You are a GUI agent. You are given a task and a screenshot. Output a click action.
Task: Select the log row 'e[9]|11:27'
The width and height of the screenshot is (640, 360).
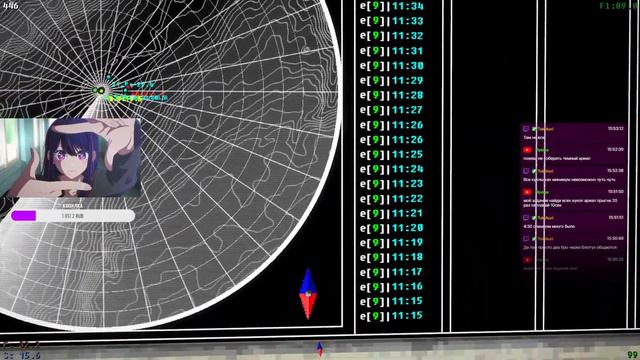pyautogui.click(x=391, y=110)
